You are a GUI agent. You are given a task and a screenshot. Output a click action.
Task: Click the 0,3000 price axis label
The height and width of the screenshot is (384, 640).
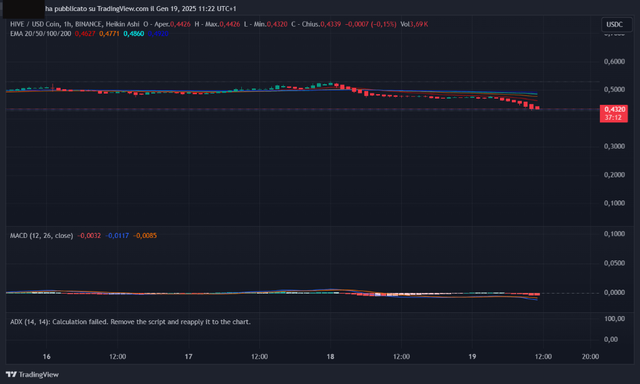coord(614,146)
